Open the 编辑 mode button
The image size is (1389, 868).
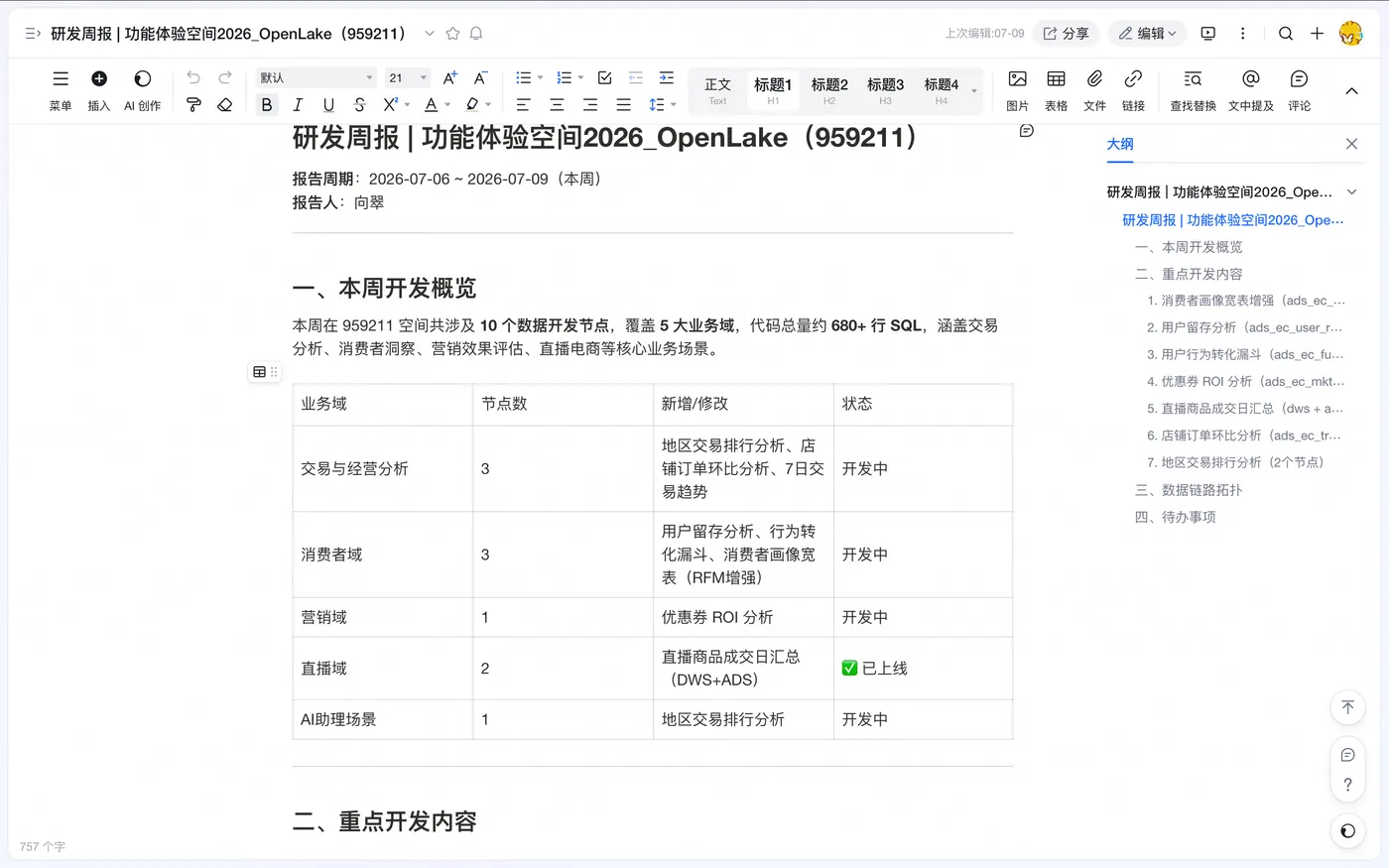(x=1147, y=34)
